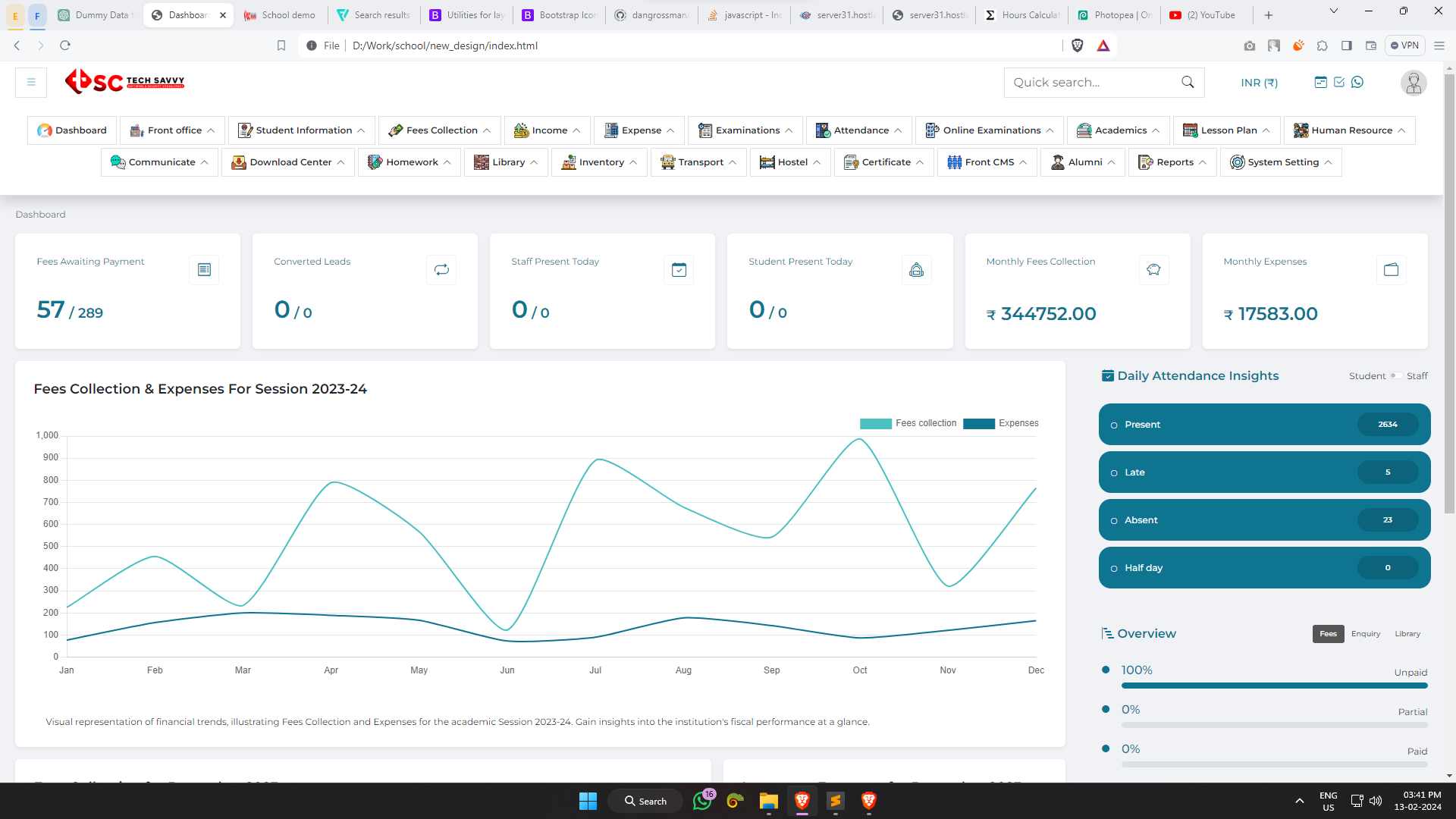
Task: Open the calendar icon in header
Action: (1320, 82)
